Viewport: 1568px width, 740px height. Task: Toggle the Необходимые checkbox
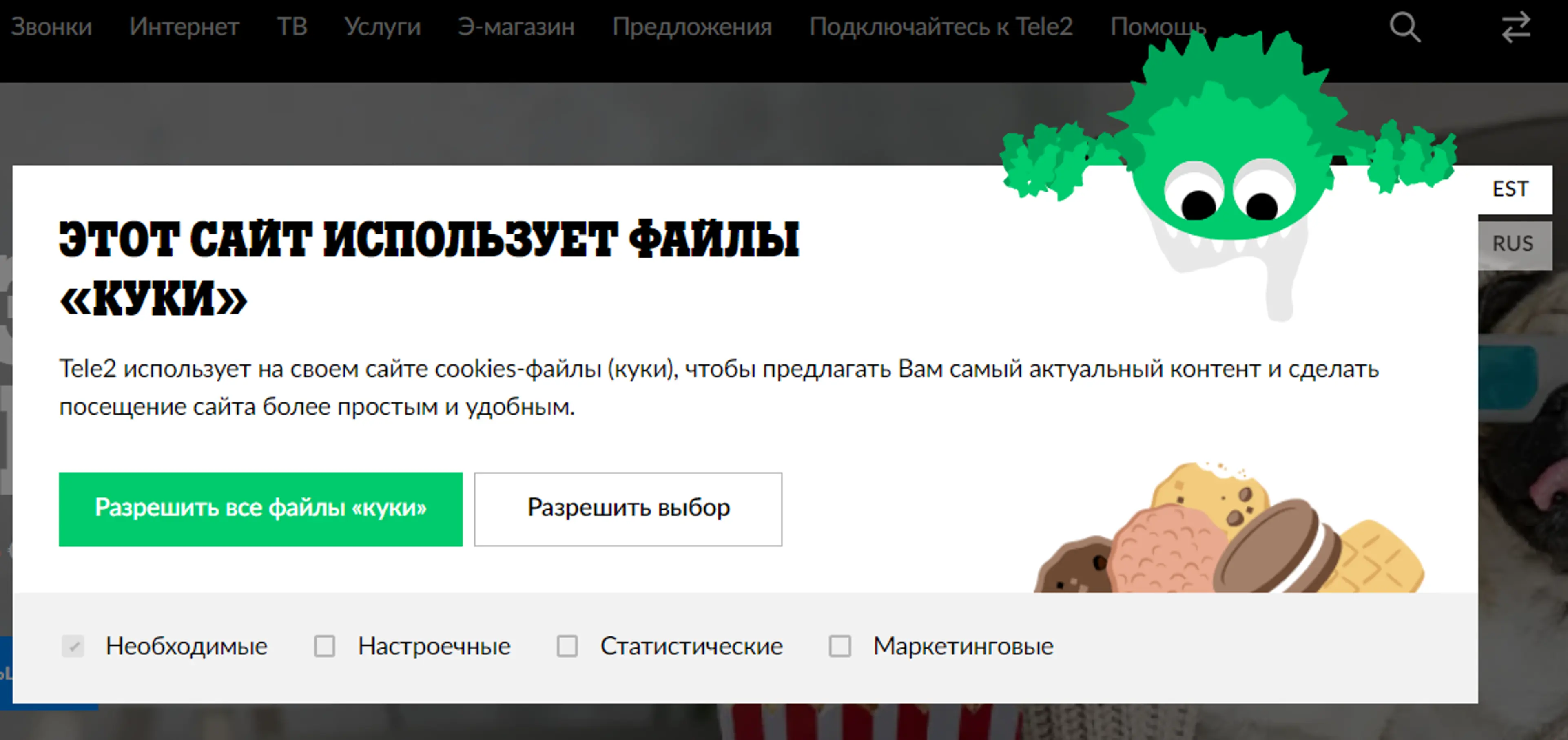(x=73, y=646)
